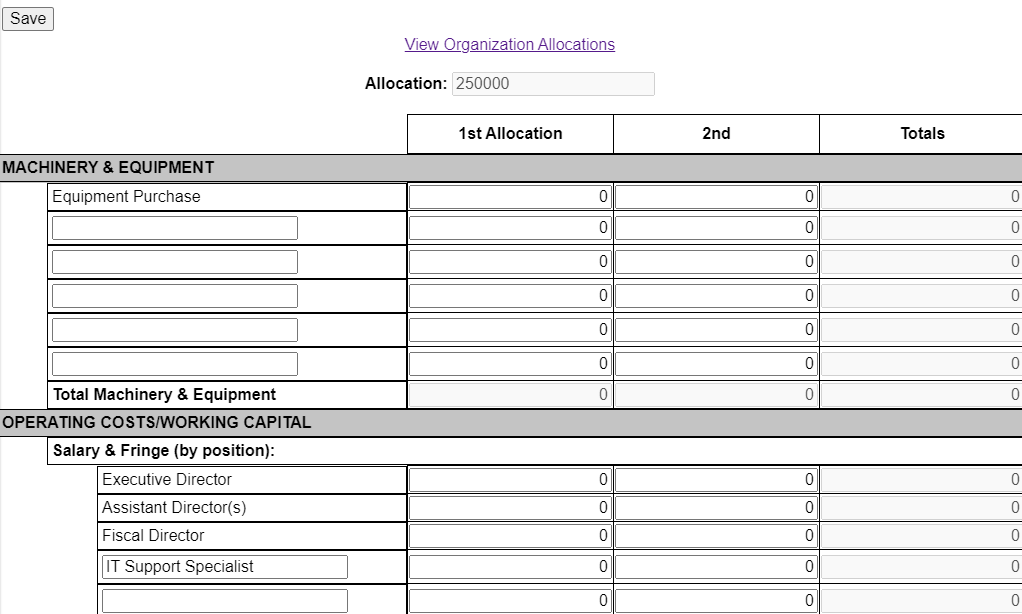This screenshot has width=1022, height=614.
Task: Click the Totals column header
Action: (921, 133)
